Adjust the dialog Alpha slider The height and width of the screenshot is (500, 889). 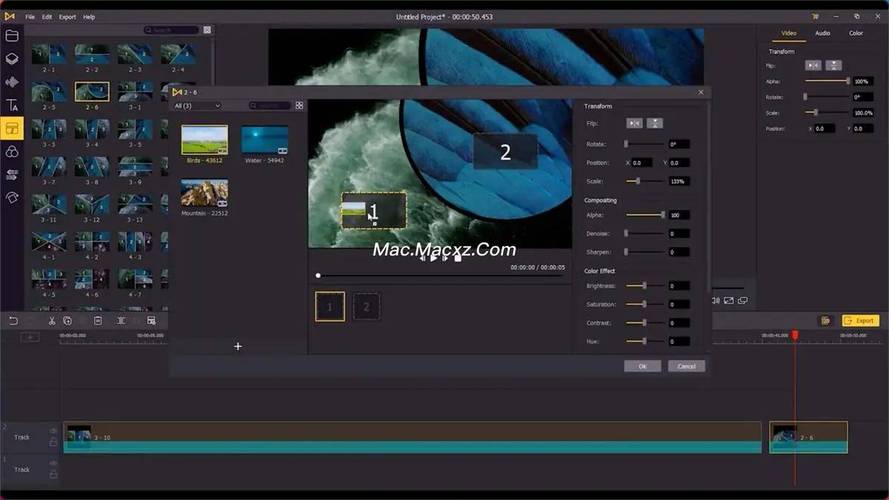click(x=645, y=215)
